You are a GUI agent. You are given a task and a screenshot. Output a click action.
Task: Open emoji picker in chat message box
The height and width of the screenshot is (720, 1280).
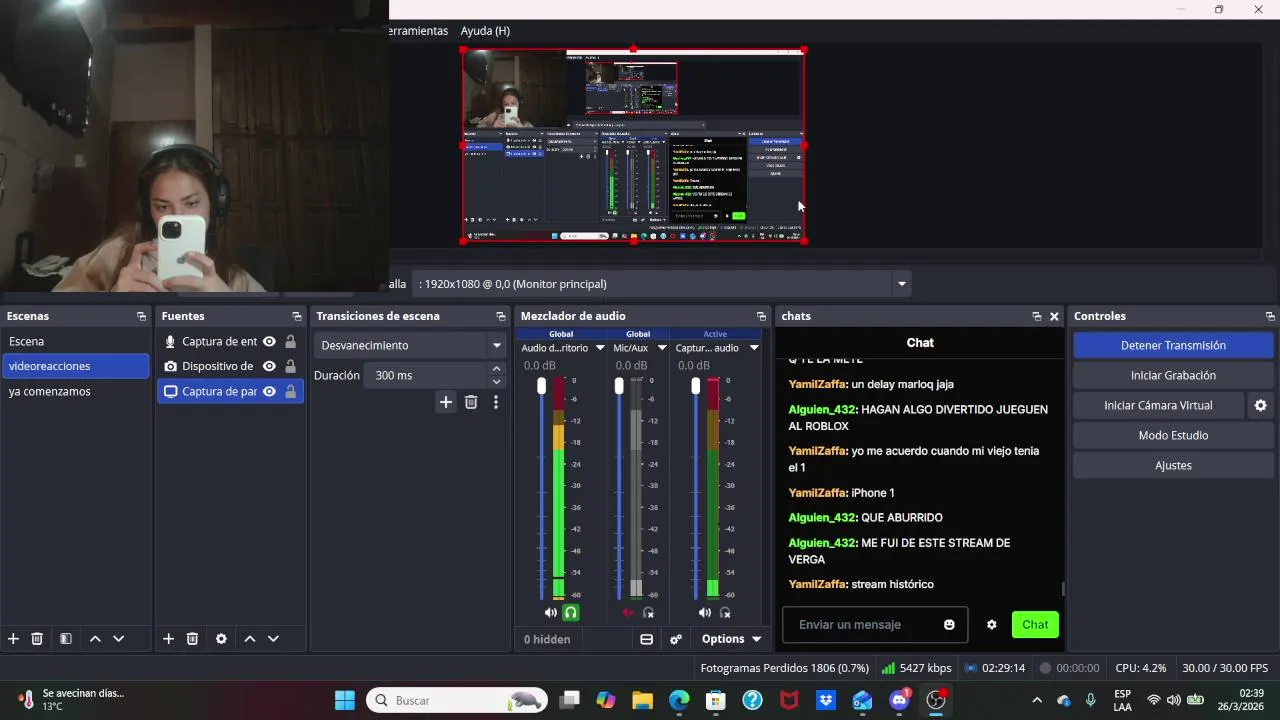point(949,625)
